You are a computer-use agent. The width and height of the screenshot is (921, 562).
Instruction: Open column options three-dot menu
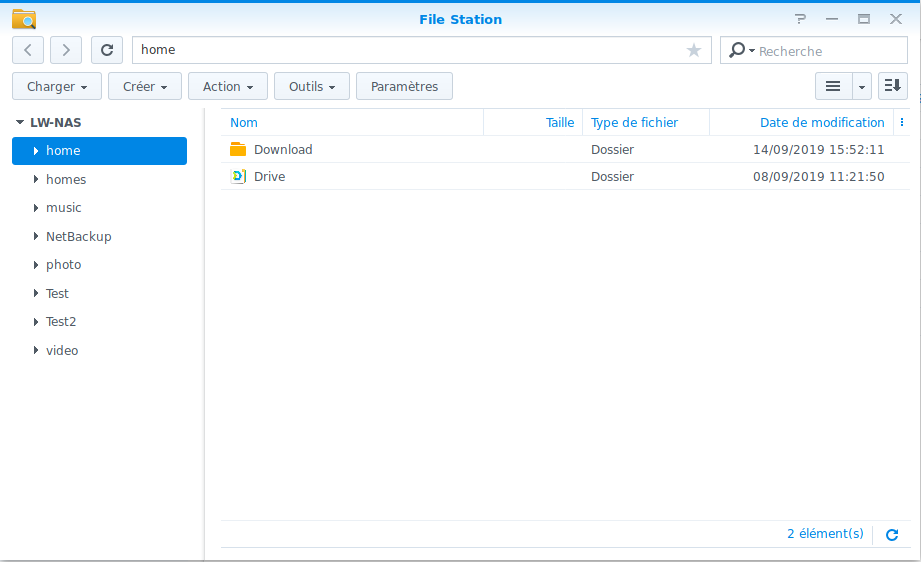click(x=902, y=123)
